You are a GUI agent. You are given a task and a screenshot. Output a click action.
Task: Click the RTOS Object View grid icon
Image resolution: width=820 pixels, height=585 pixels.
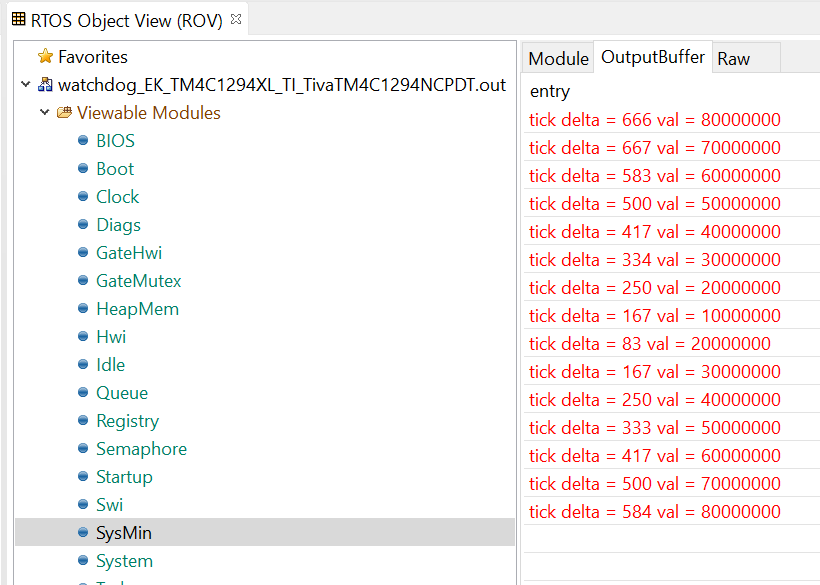tap(18, 19)
